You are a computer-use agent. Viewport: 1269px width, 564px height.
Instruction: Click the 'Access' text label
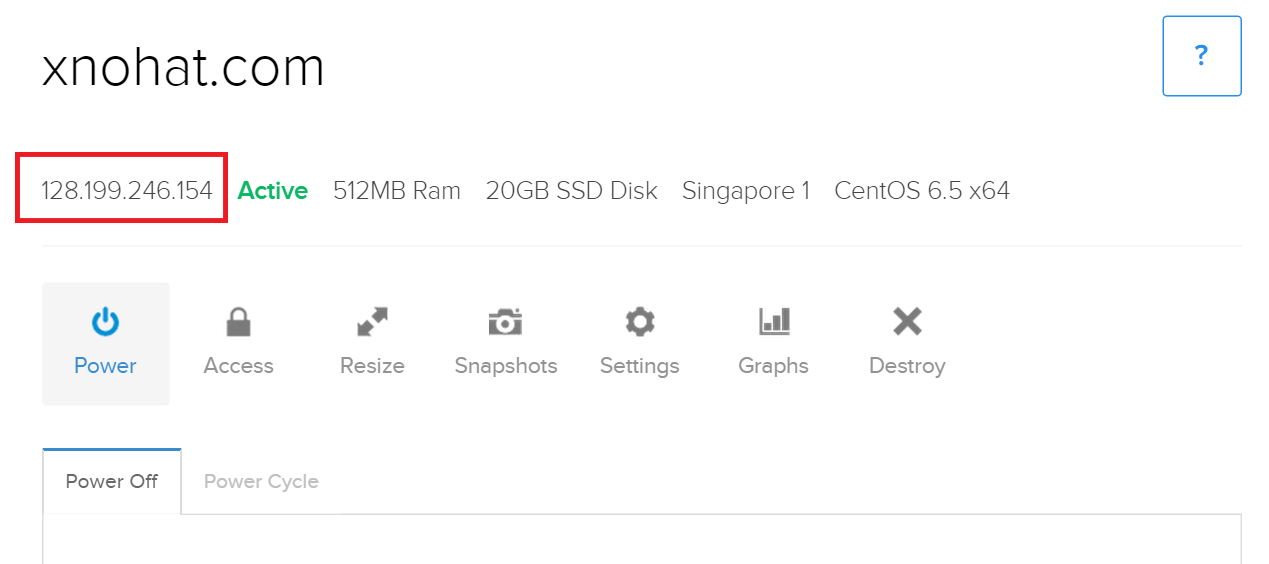238,366
